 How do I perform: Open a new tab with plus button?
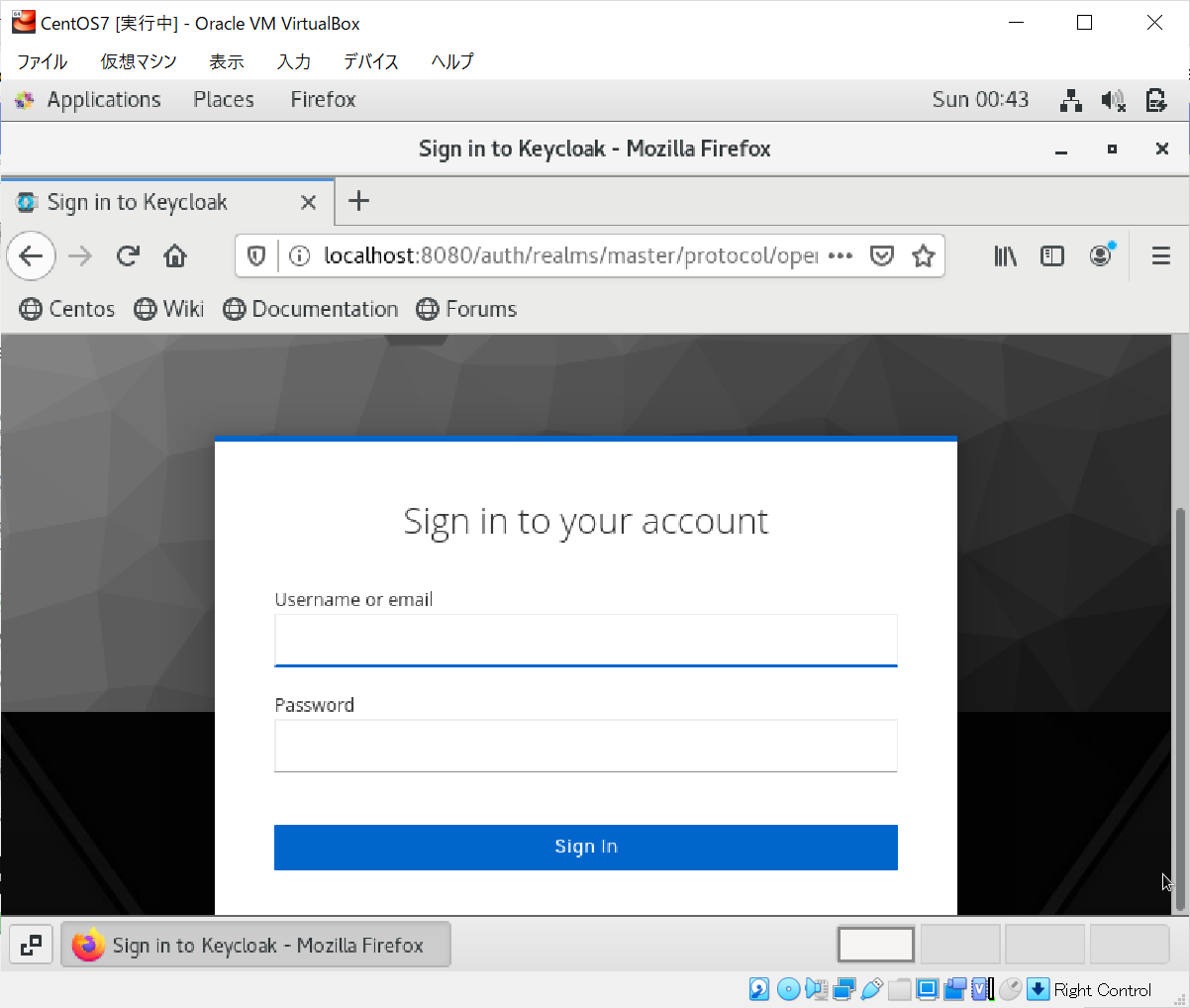point(359,201)
